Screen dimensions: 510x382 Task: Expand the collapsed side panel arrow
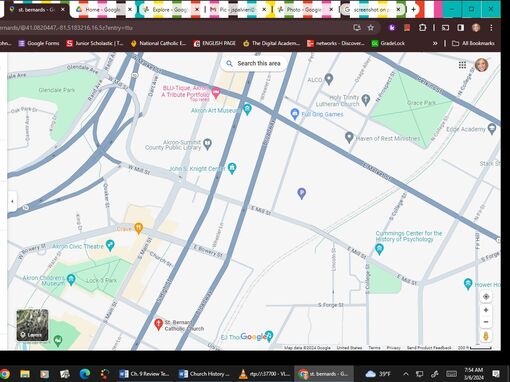pos(12,201)
